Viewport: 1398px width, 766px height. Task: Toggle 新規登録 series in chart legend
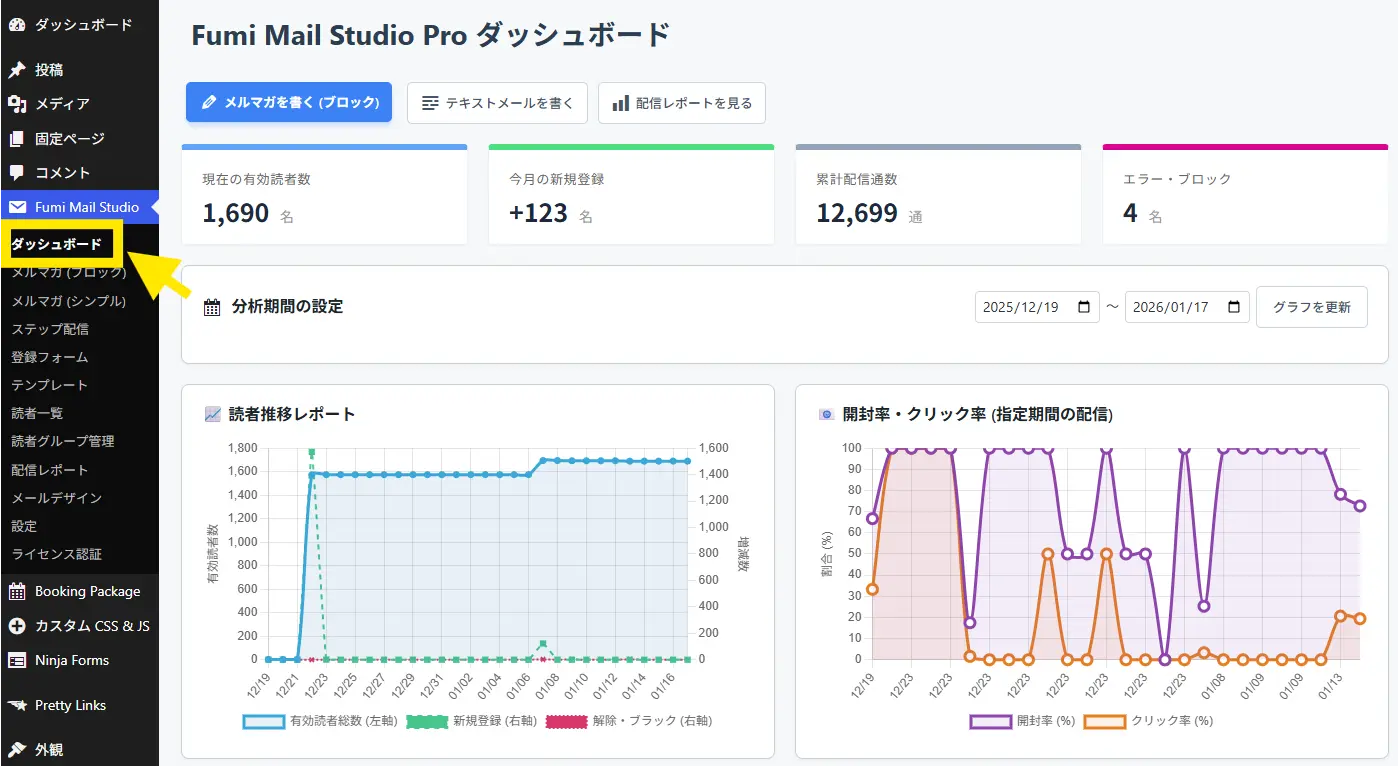428,721
